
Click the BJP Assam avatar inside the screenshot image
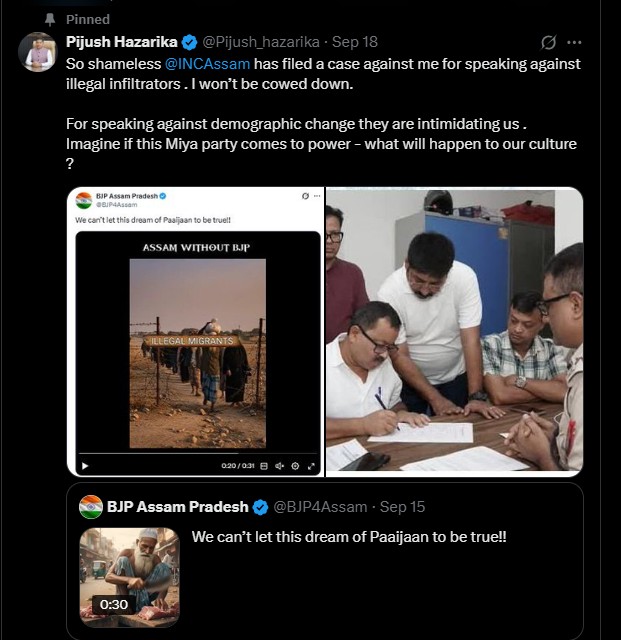point(84,201)
